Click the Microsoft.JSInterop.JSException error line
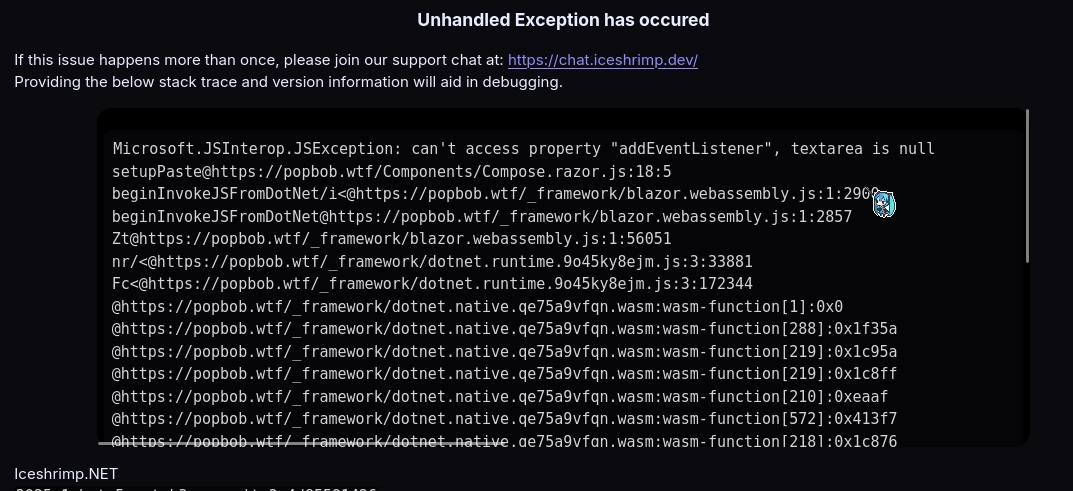Image resolution: width=1073 pixels, height=491 pixels. tap(523, 149)
